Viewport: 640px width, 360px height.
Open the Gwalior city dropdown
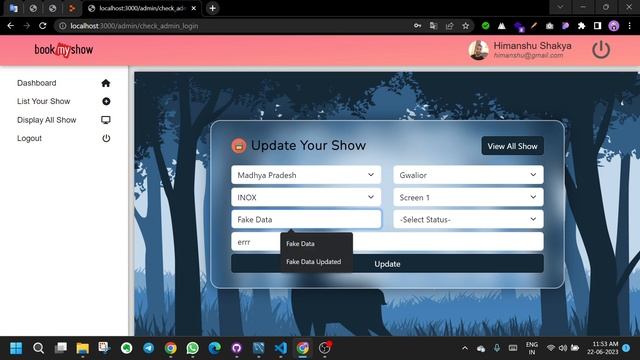point(468,175)
